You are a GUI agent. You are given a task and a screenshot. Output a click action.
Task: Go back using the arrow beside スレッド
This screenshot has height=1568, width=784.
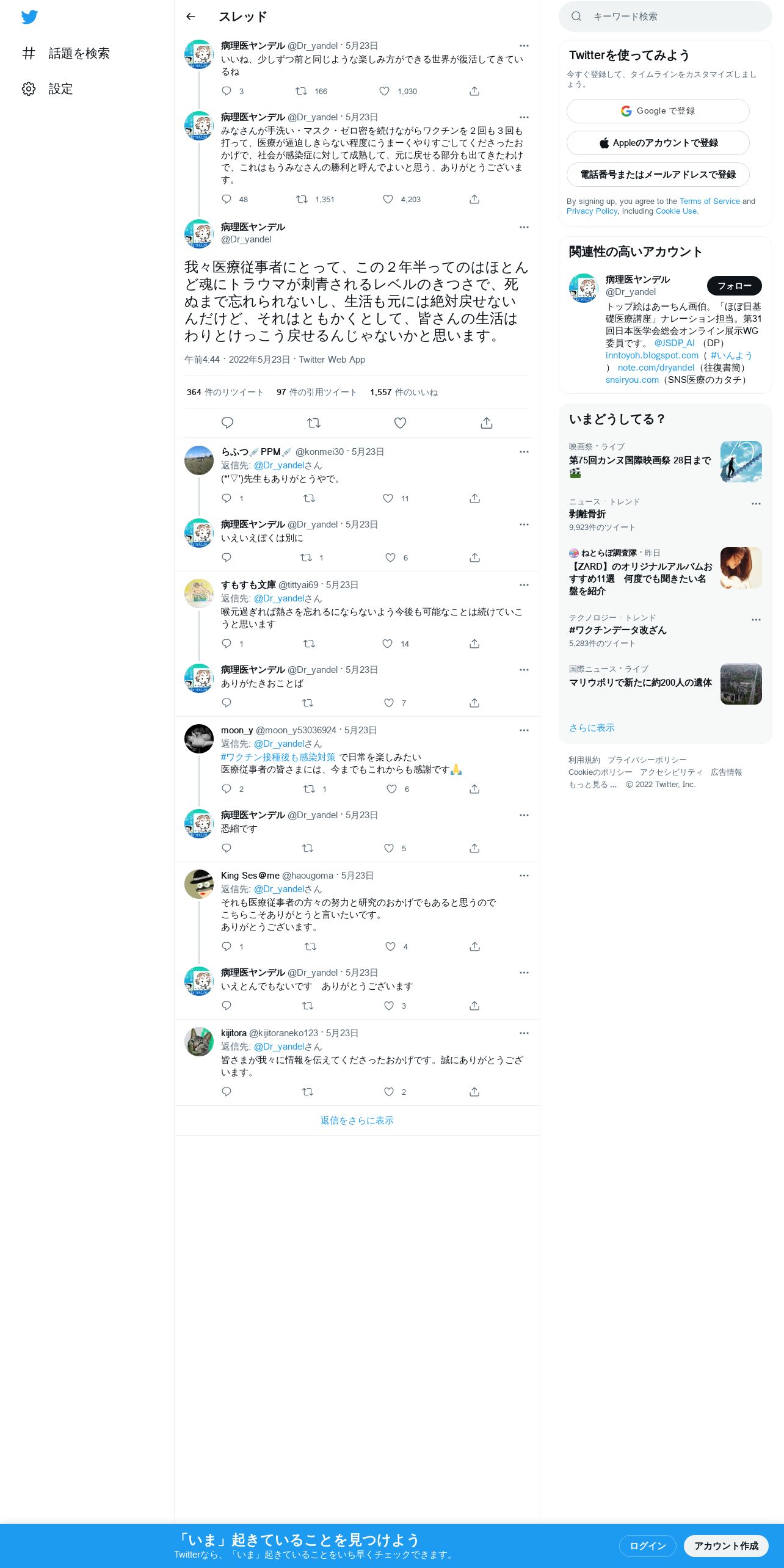click(x=191, y=16)
